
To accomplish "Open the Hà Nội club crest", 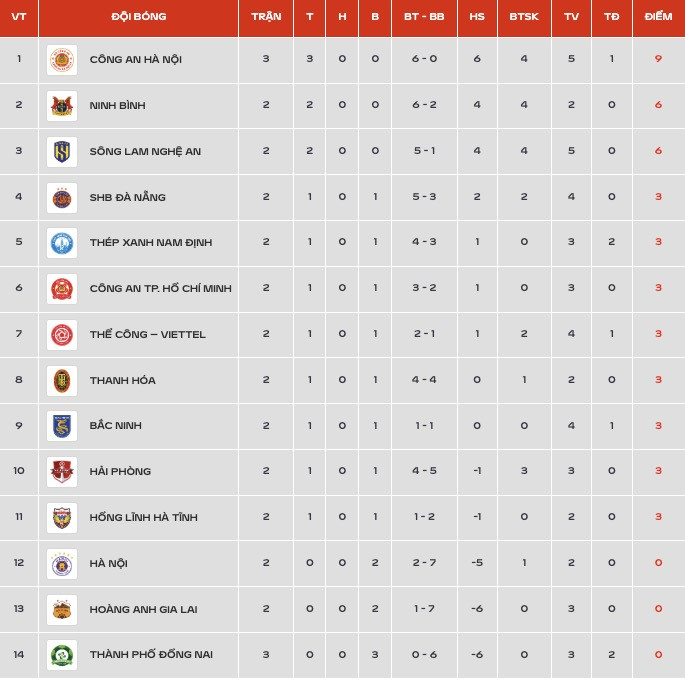I will pyautogui.click(x=62, y=564).
